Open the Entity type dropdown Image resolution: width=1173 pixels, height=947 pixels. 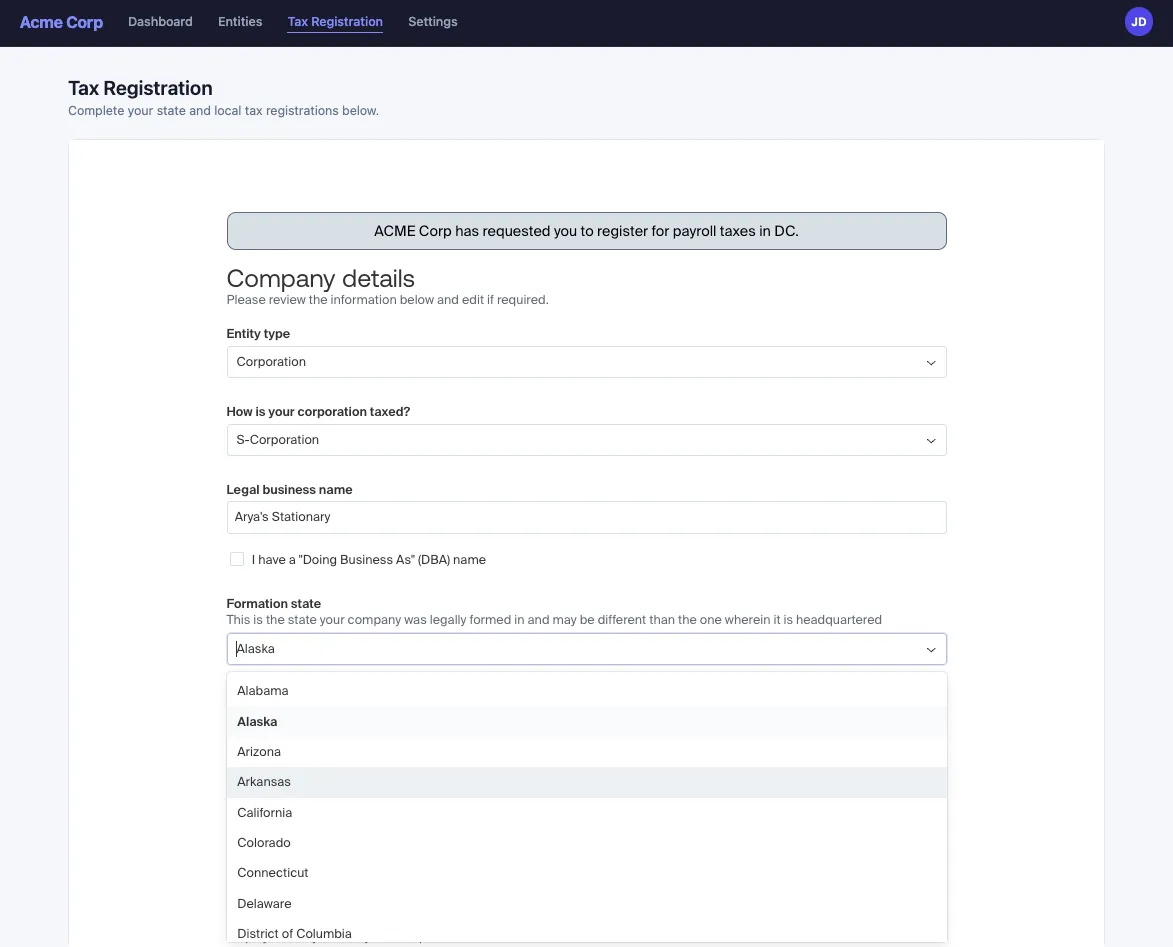point(586,362)
